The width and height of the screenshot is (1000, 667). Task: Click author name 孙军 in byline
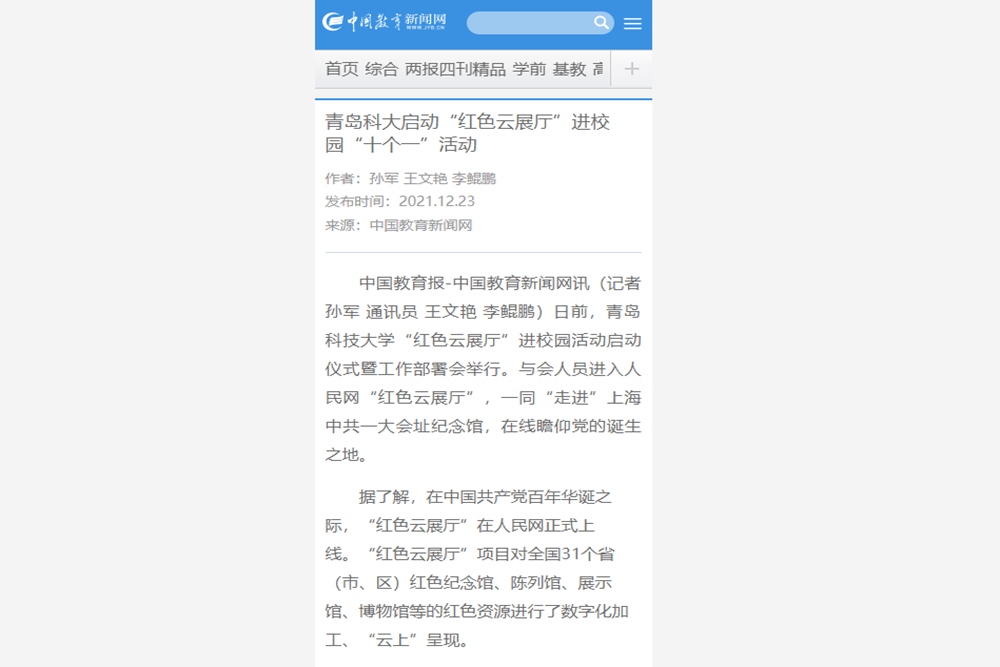pyautogui.click(x=383, y=179)
